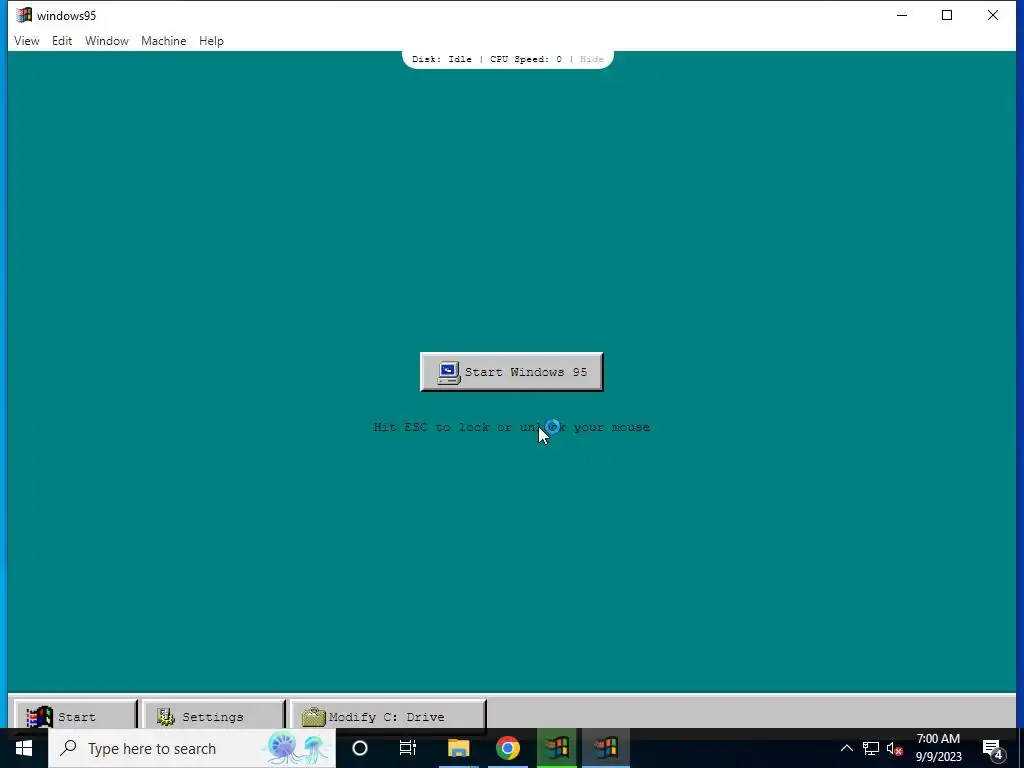This screenshot has width=1024, height=768.
Task: Open File Explorer from the taskbar
Action: (458, 748)
